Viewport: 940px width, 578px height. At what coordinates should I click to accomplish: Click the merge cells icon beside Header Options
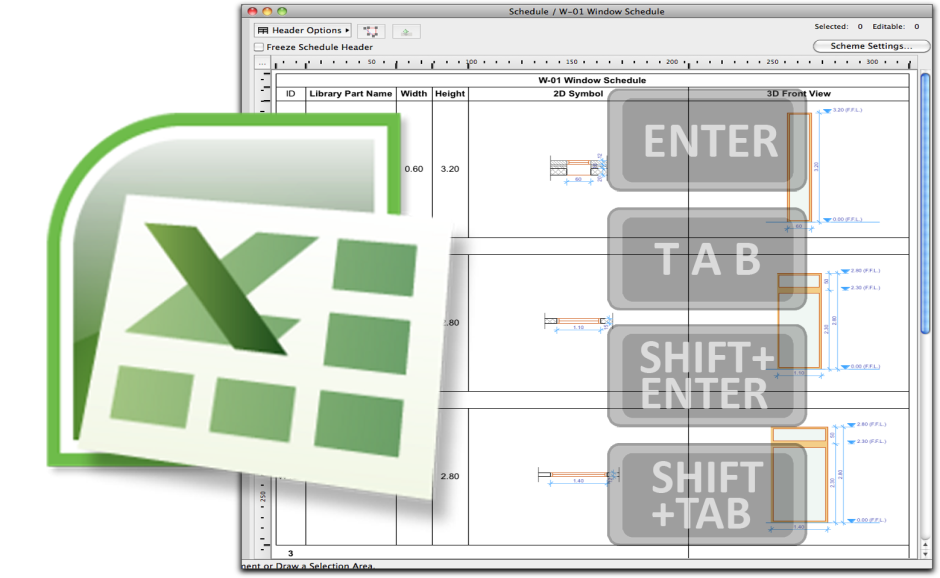(371, 31)
